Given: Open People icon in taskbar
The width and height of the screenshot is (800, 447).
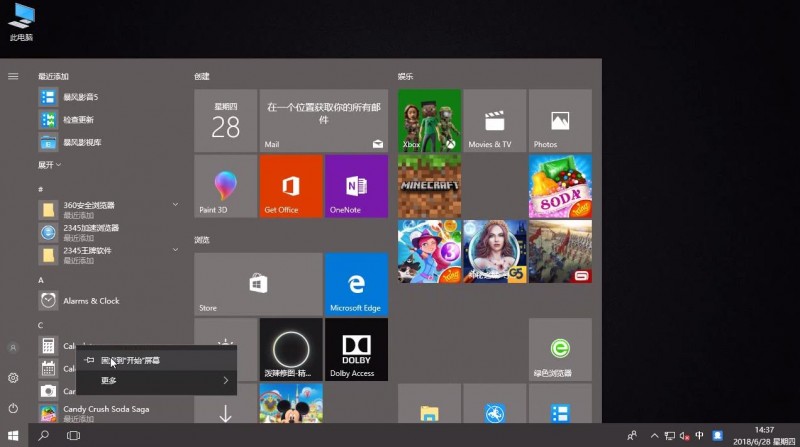Looking at the screenshot, I should (x=632, y=436).
